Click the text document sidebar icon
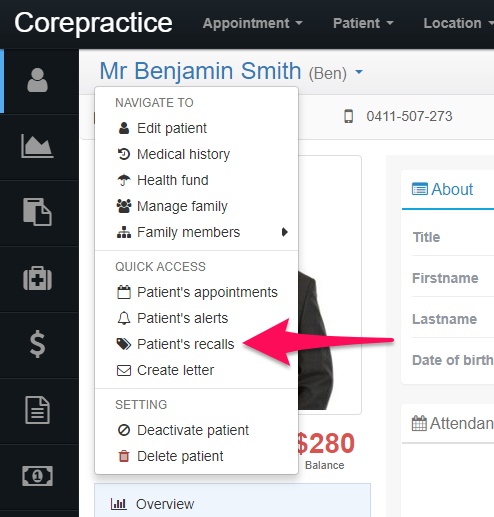This screenshot has height=517, width=494. pos(37,410)
